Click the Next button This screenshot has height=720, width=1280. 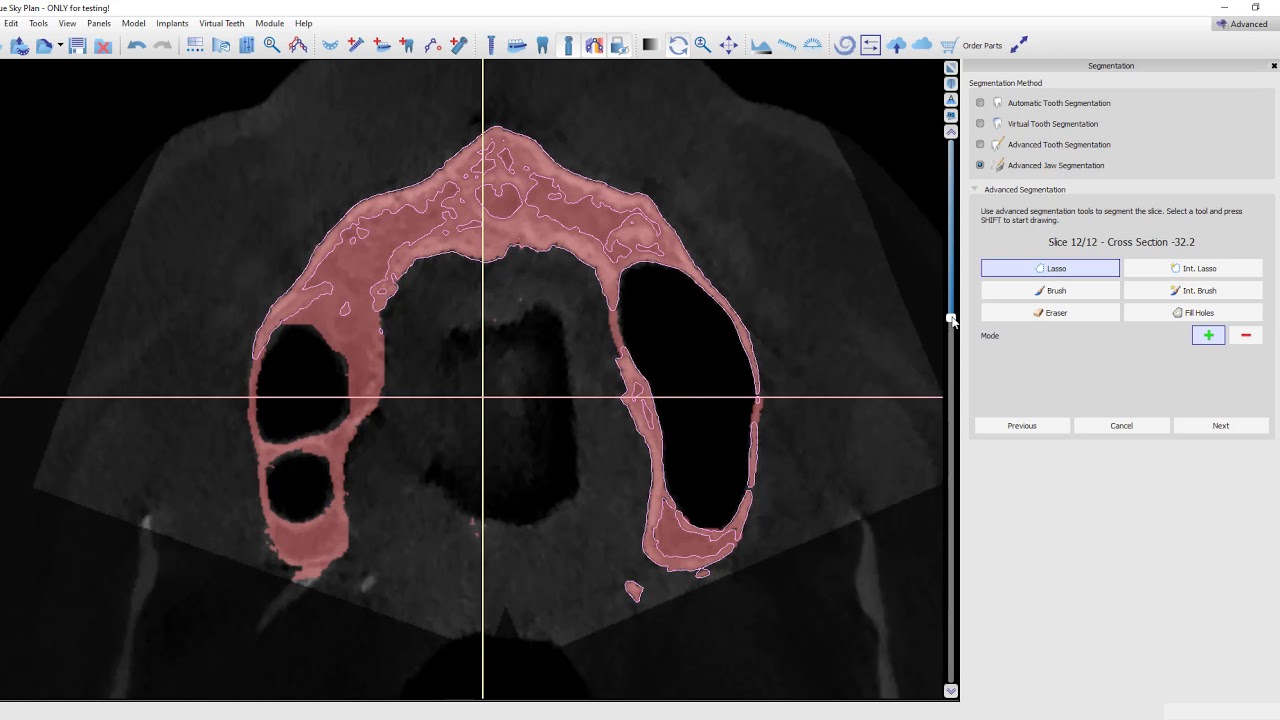(x=1221, y=426)
